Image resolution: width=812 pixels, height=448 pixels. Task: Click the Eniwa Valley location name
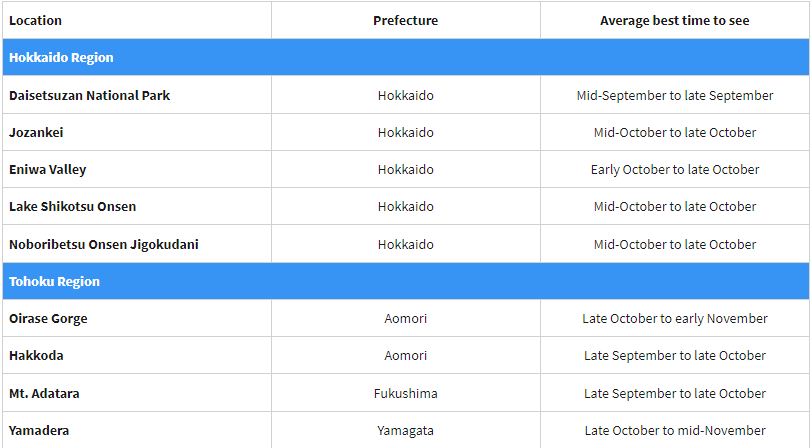pos(48,170)
